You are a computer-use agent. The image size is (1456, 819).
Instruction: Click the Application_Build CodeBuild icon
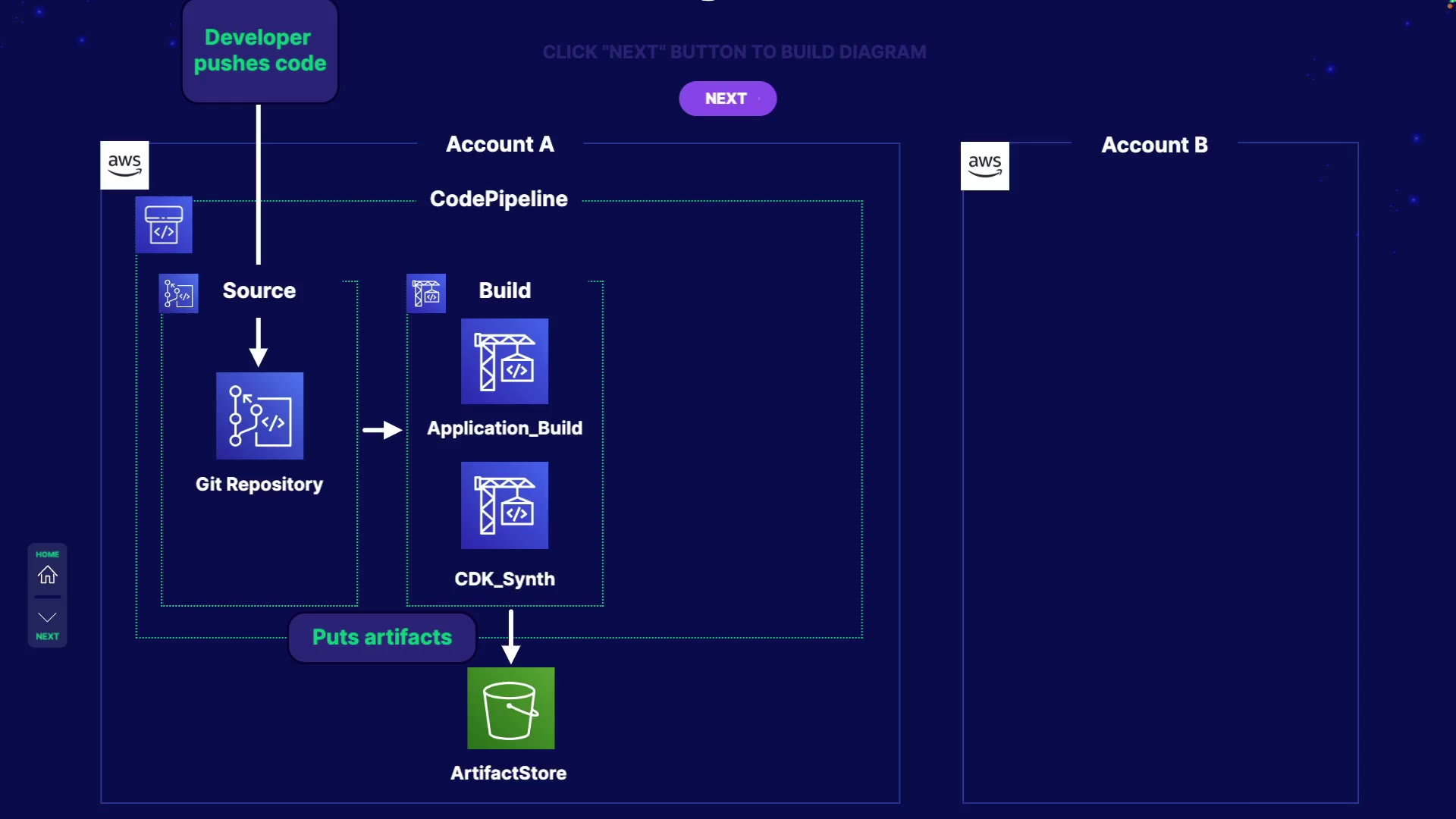click(x=504, y=361)
